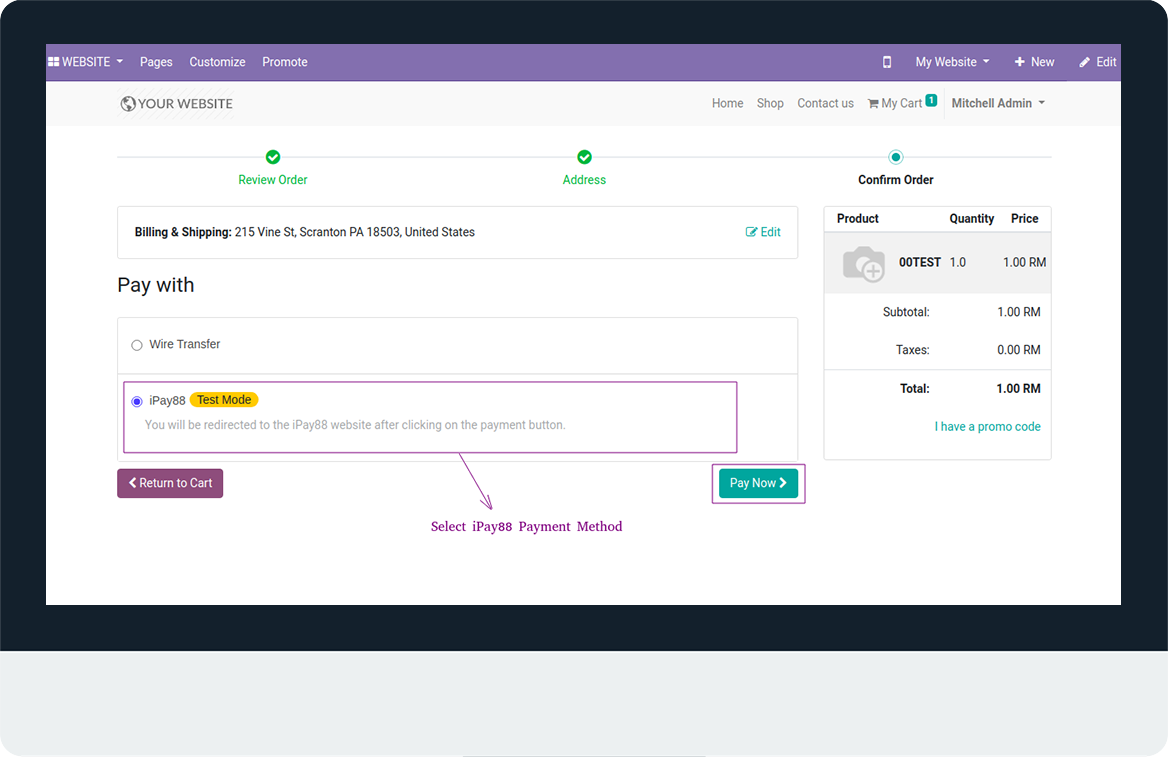
Task: Click the OOTEST product name
Action: coord(920,262)
